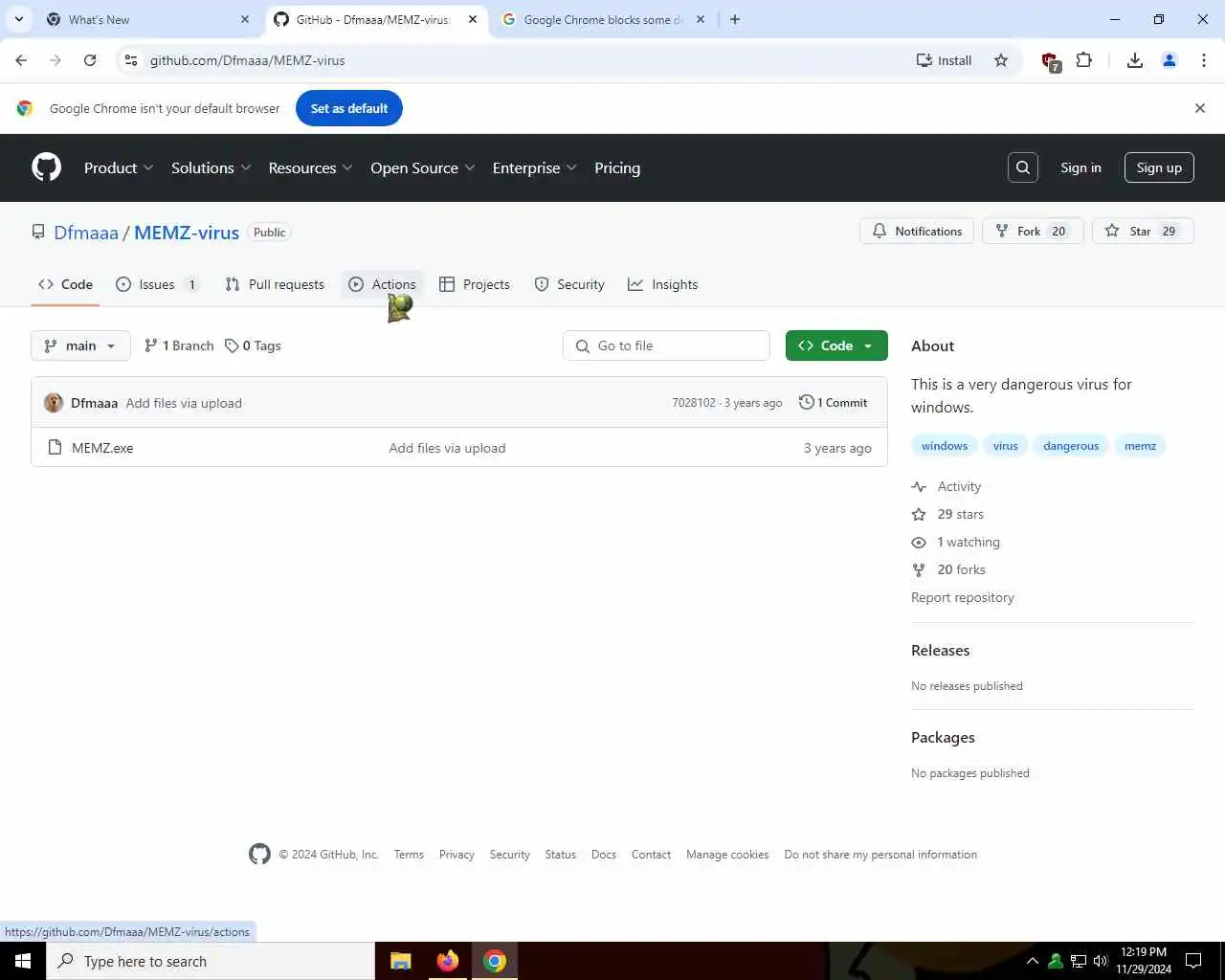
Task: Click the Sign in link
Action: (x=1080, y=167)
